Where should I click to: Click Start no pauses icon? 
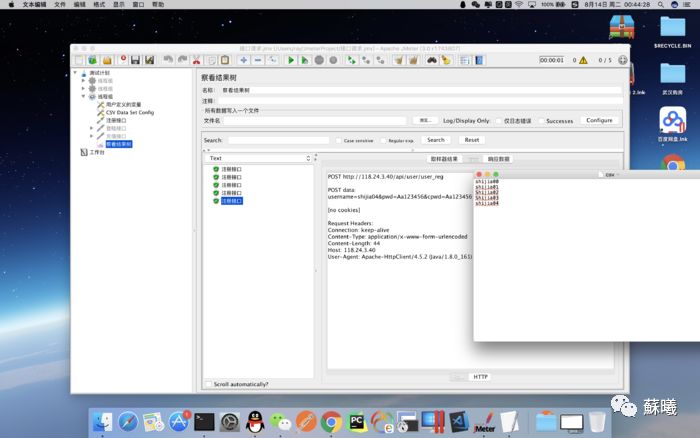point(305,60)
